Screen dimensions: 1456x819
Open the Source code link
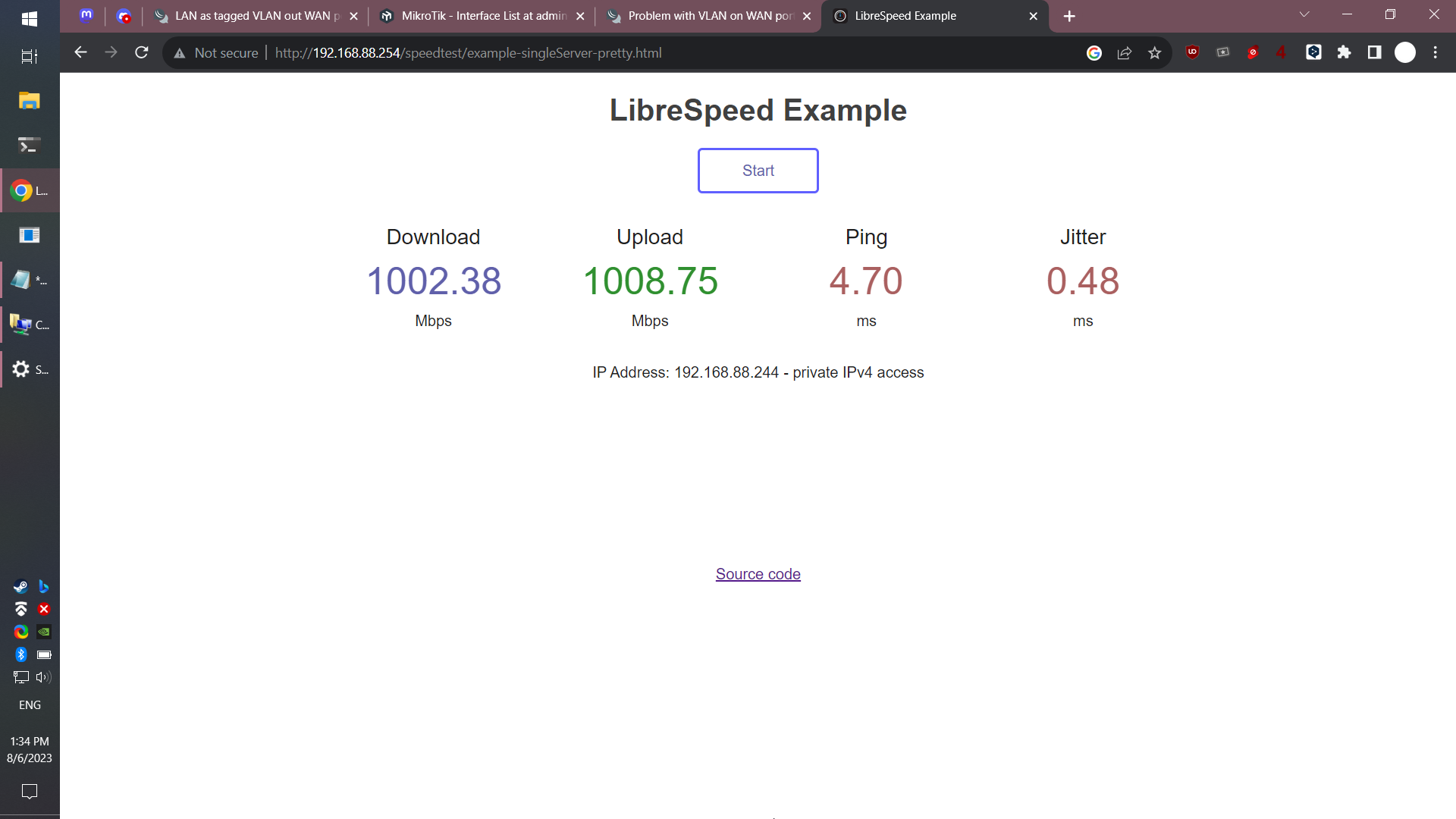[x=758, y=574]
